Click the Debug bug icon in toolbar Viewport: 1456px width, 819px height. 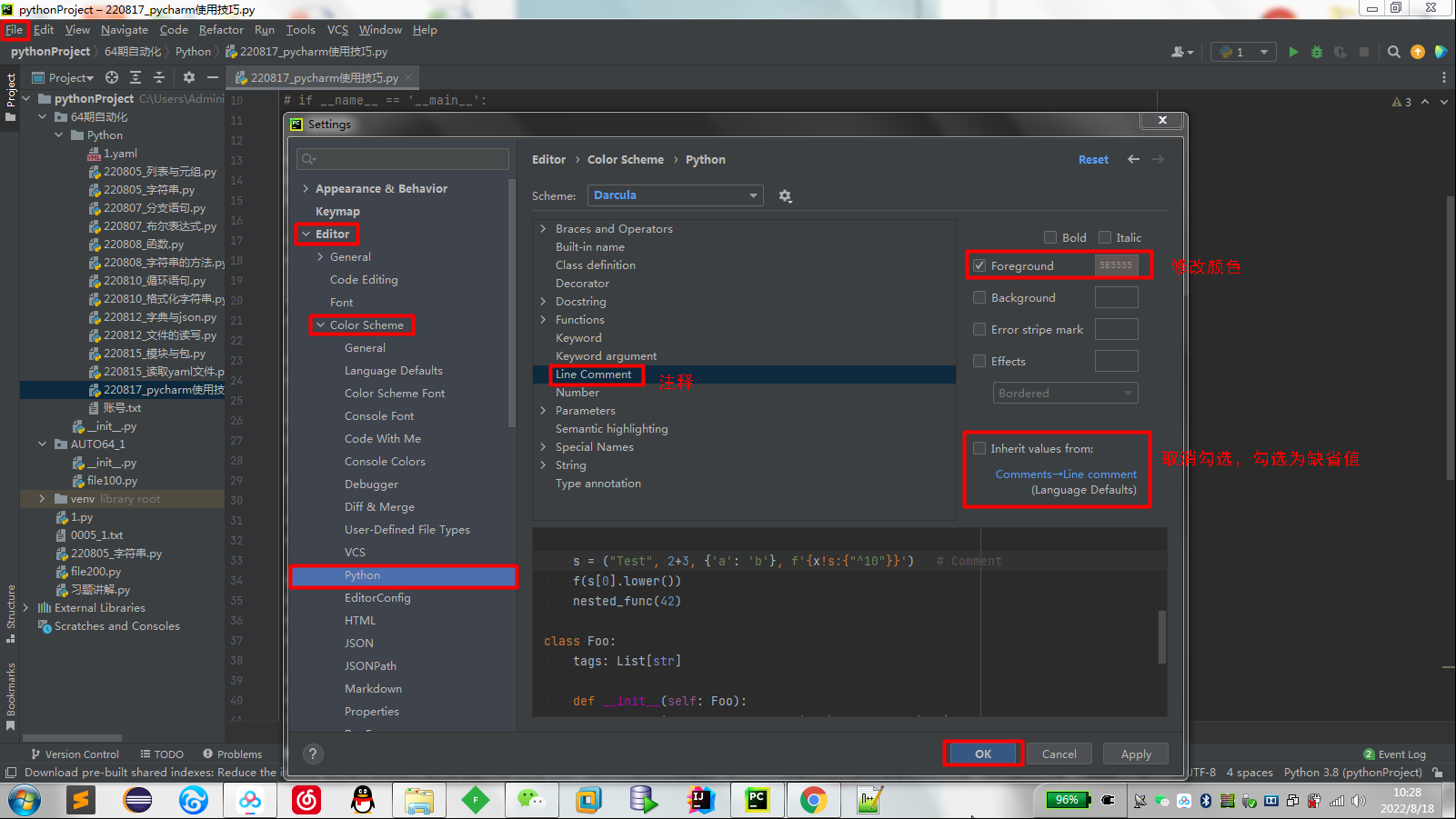[1316, 52]
